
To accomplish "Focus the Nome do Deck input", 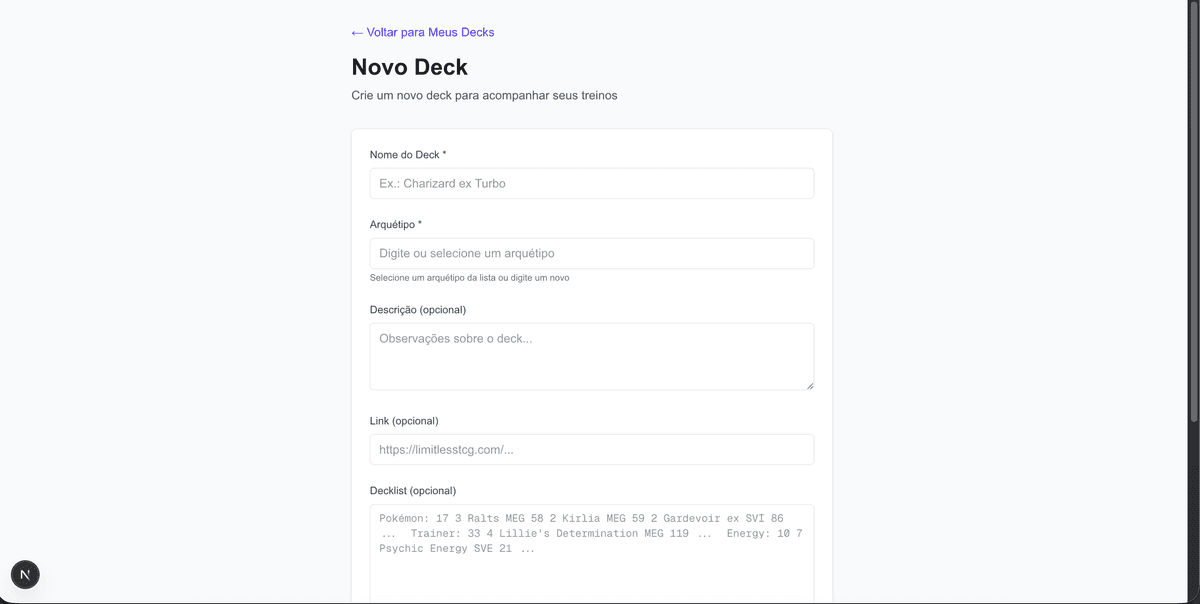I will [591, 184].
